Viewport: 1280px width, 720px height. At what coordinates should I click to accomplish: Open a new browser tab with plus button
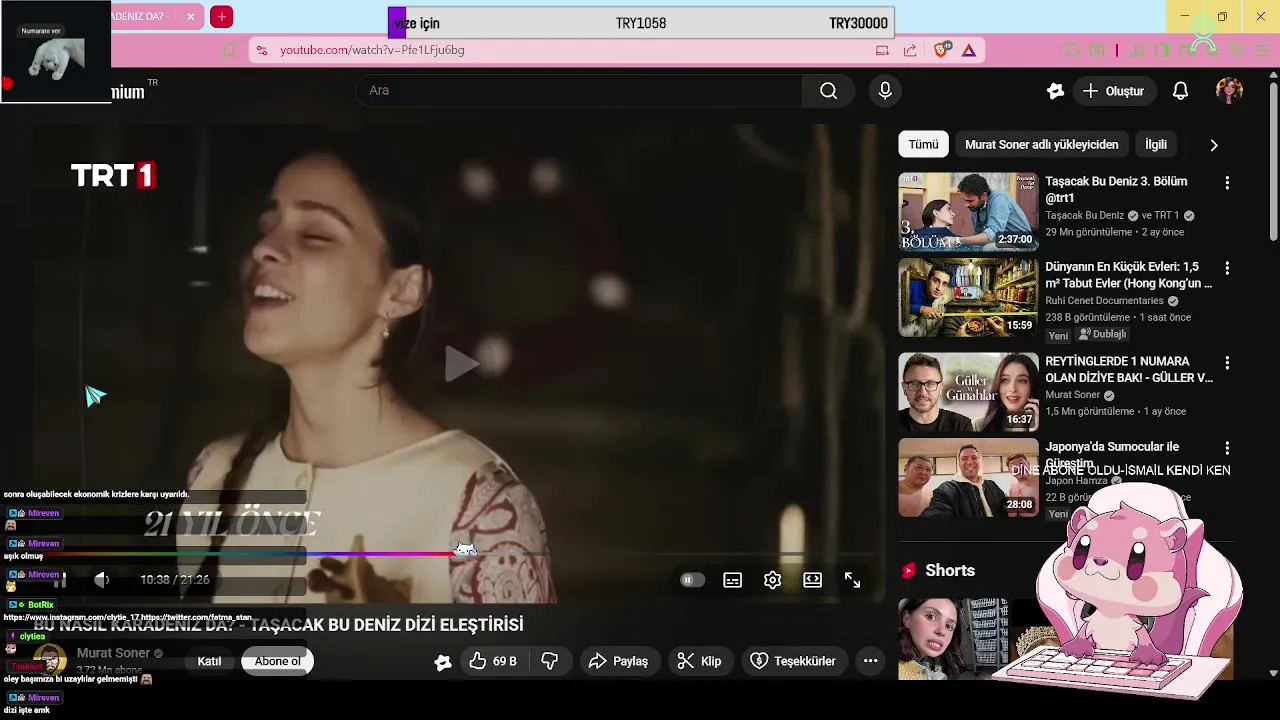pyautogui.click(x=222, y=17)
